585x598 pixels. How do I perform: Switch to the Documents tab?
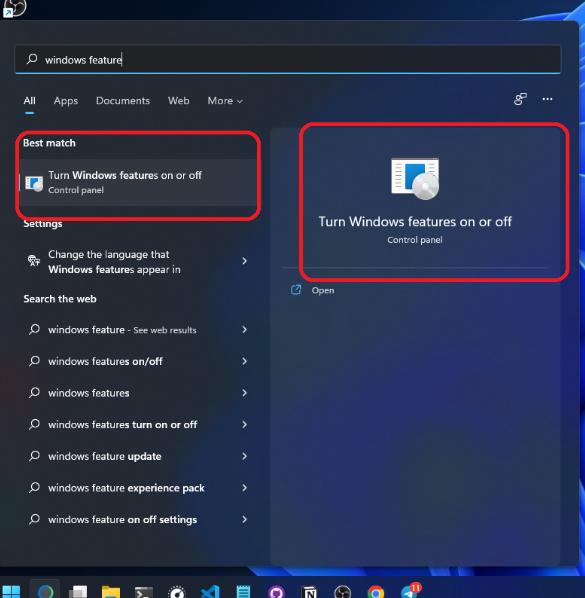coord(123,101)
